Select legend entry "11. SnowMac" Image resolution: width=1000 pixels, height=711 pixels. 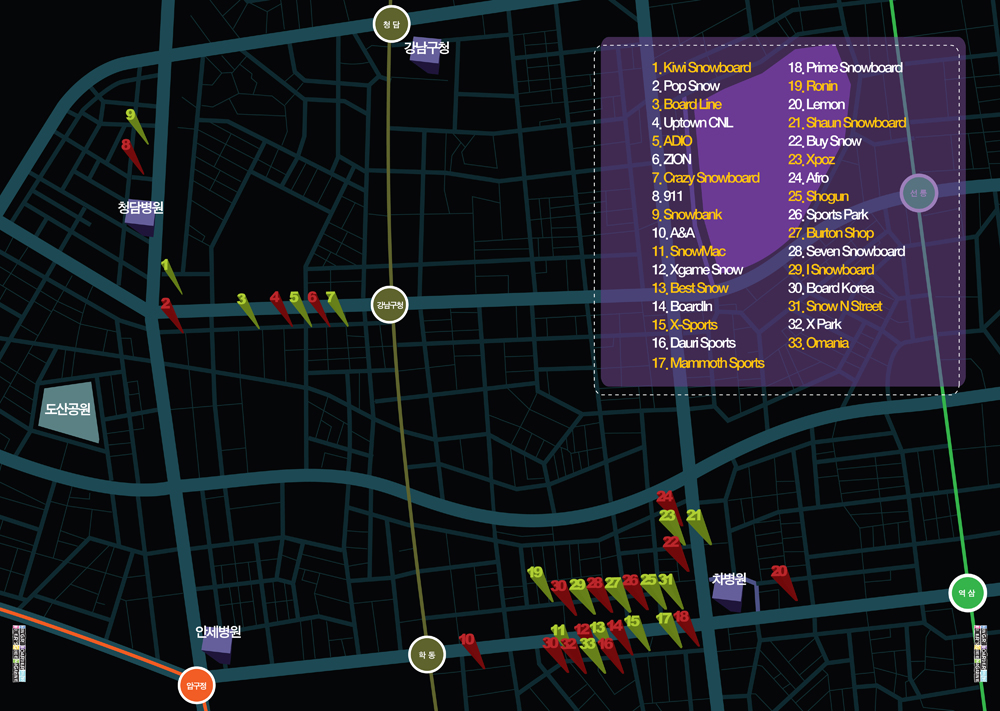tap(688, 251)
